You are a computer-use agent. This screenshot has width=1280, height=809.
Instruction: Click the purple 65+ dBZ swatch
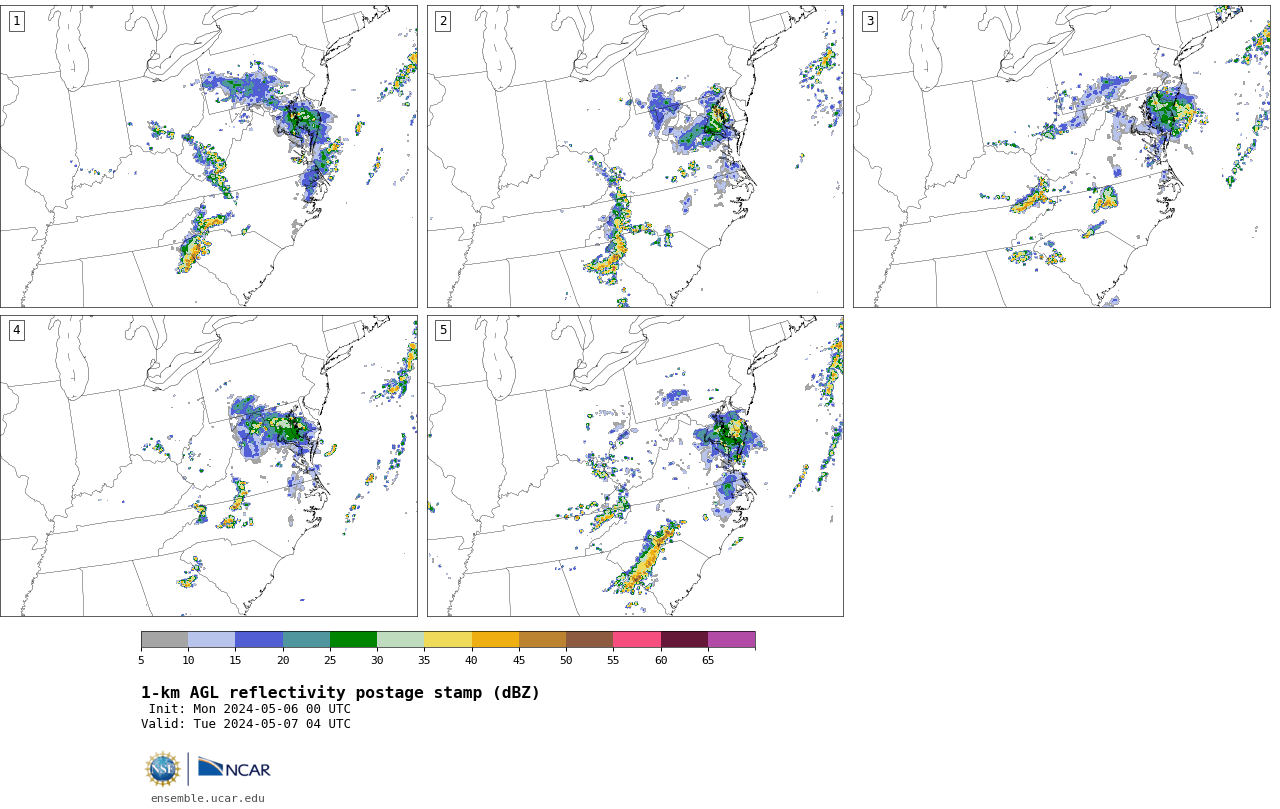click(x=732, y=640)
